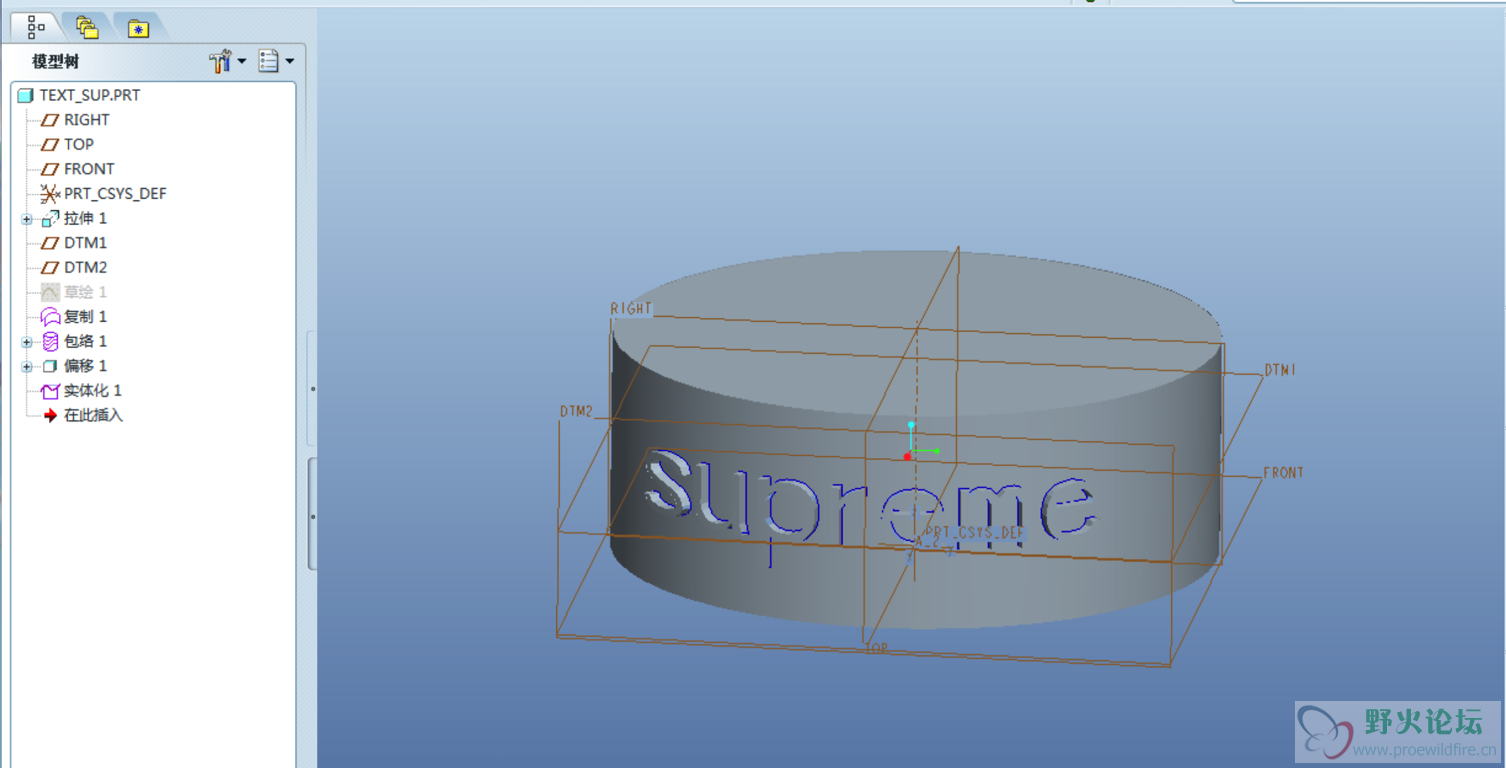Click the lower navigator panel sash handle
Viewport: 1506px width, 768px height.
point(312,515)
